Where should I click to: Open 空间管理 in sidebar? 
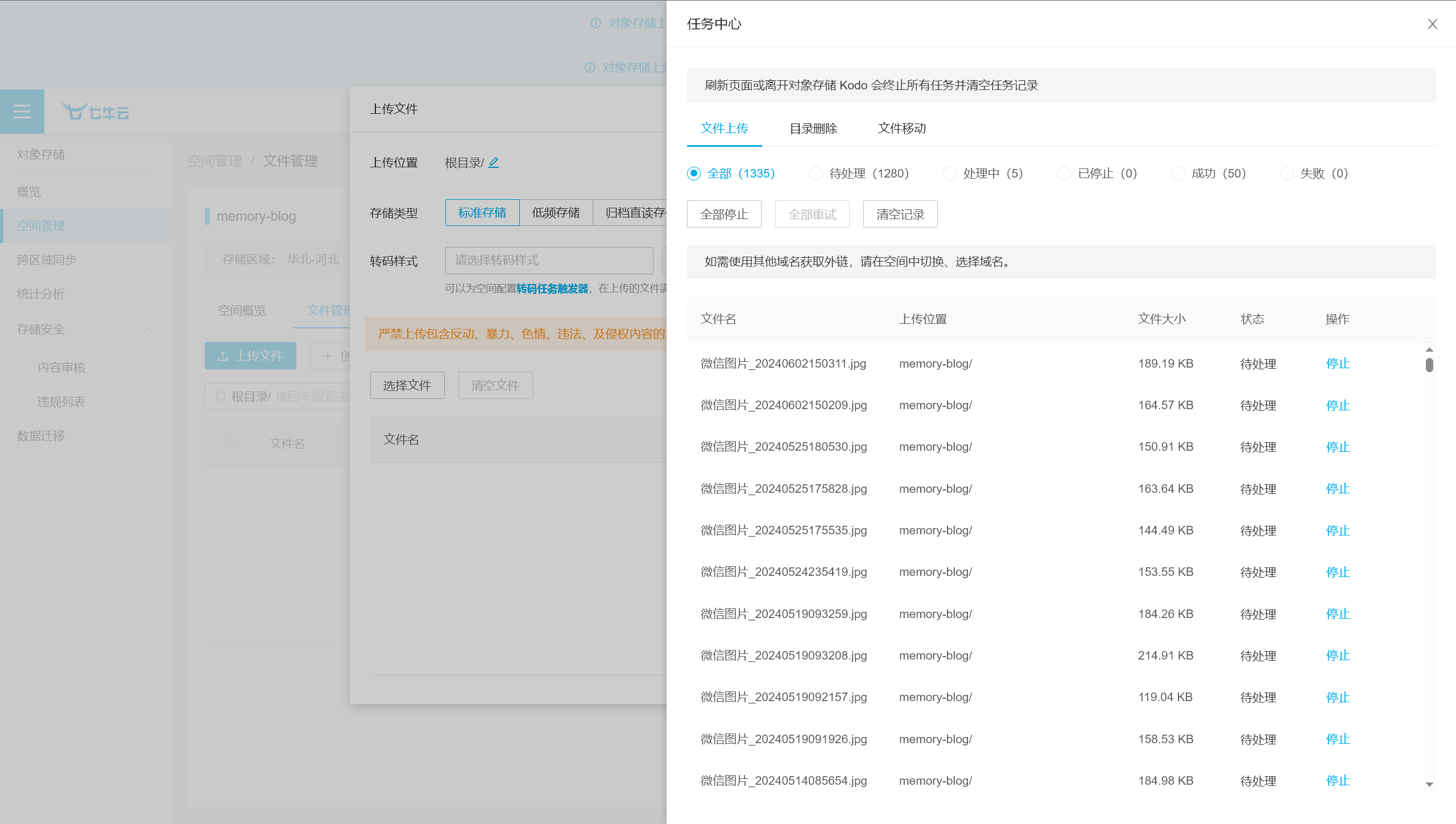click(41, 226)
